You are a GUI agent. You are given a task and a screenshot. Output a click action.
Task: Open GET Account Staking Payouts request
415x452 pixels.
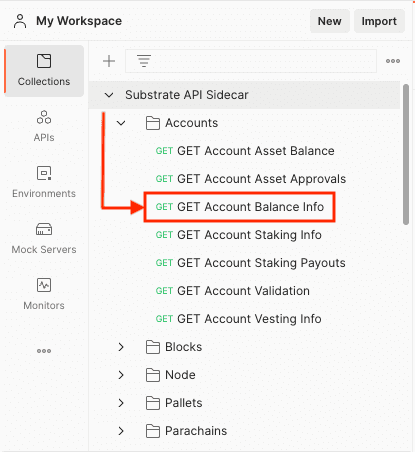[x=251, y=263]
